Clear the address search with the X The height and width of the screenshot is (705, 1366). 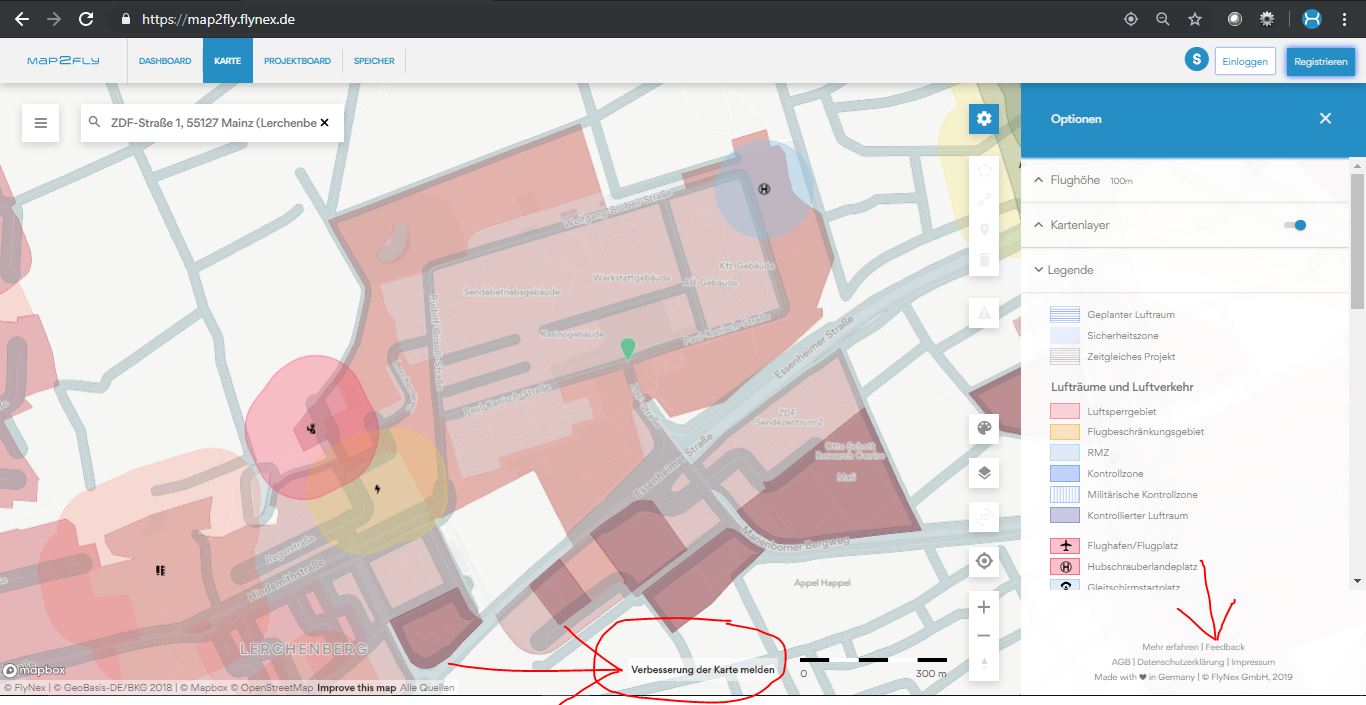(325, 122)
